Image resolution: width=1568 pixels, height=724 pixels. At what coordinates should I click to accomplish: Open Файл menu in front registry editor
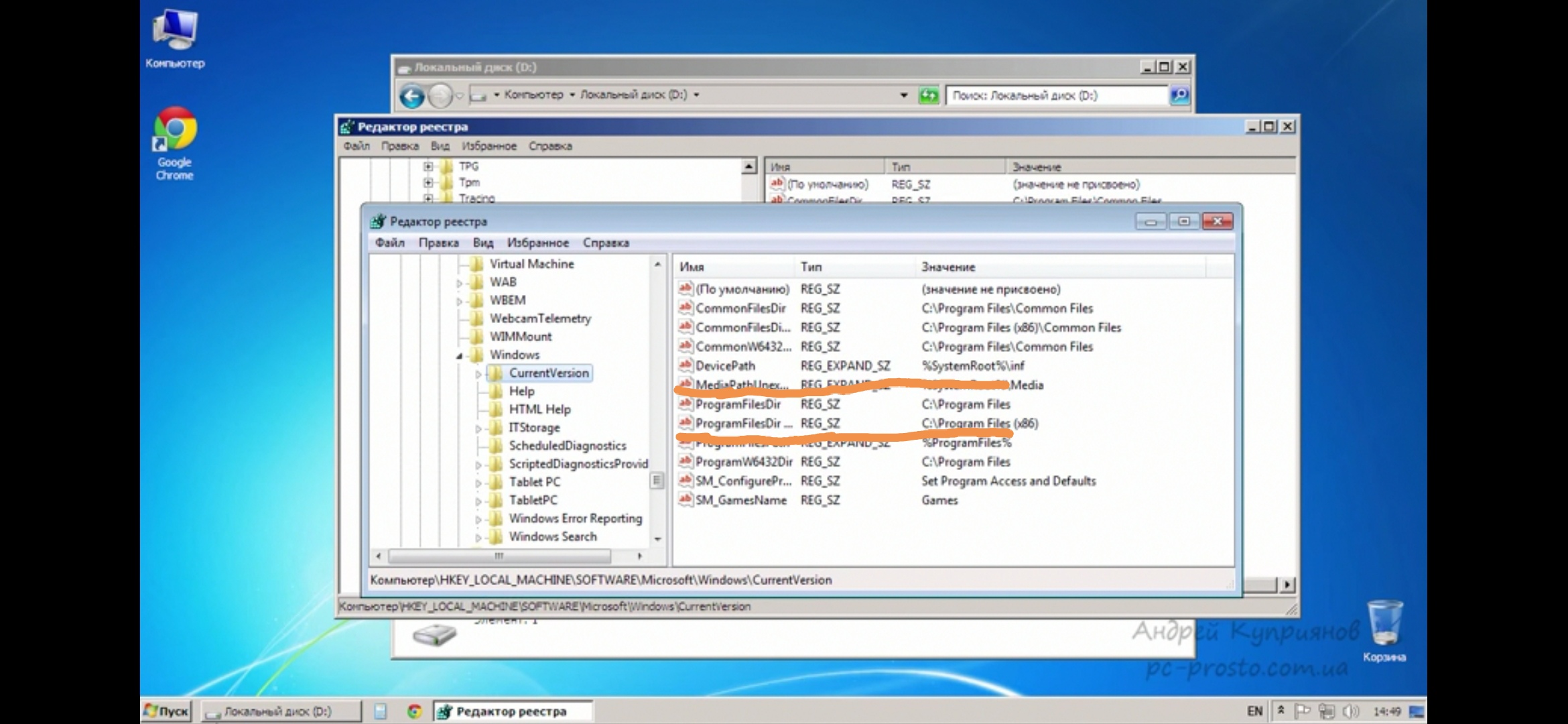click(x=390, y=243)
